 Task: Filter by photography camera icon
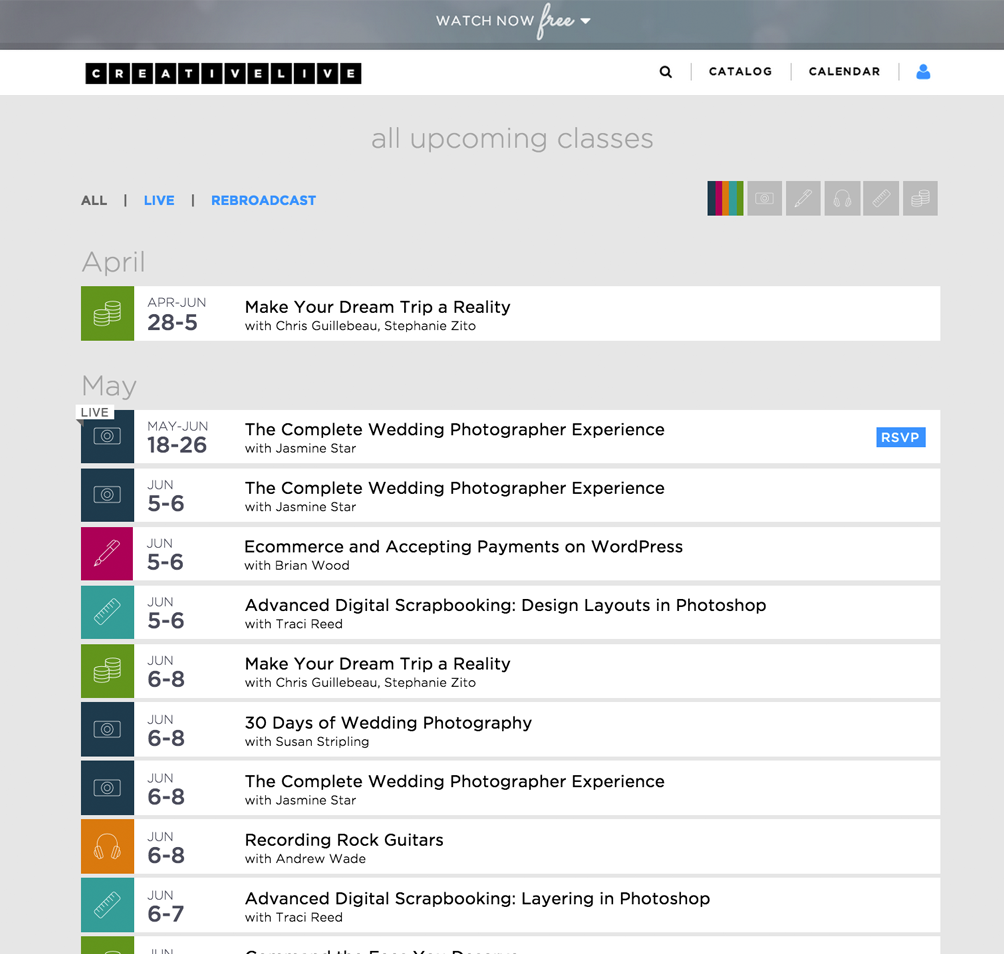(764, 198)
